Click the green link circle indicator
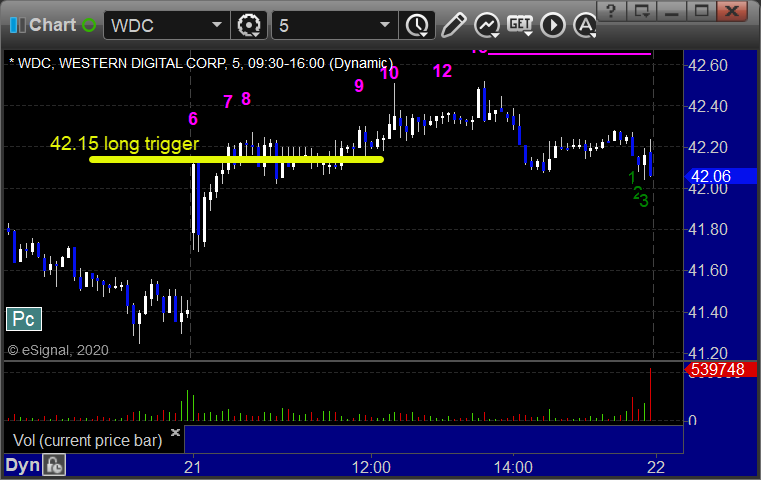 coord(89,25)
